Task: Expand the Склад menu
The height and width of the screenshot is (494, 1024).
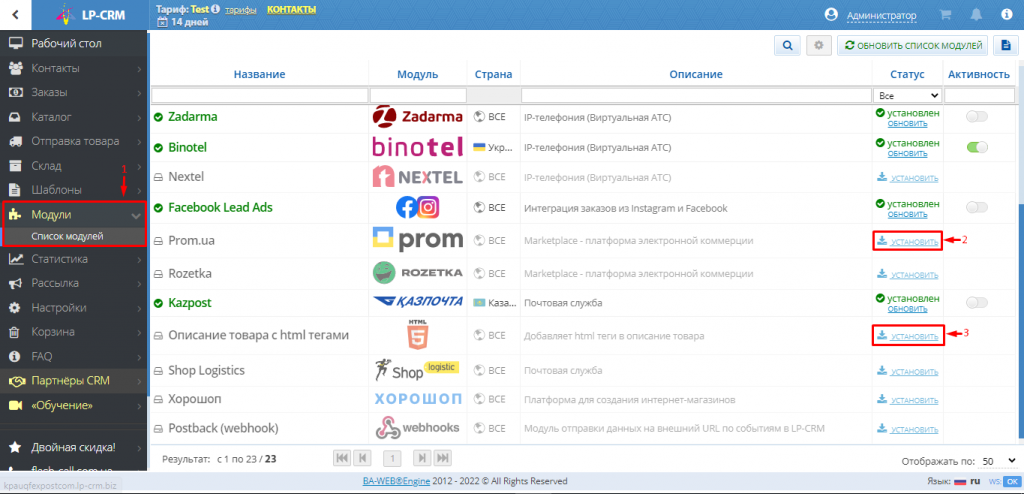Action: tap(74, 165)
